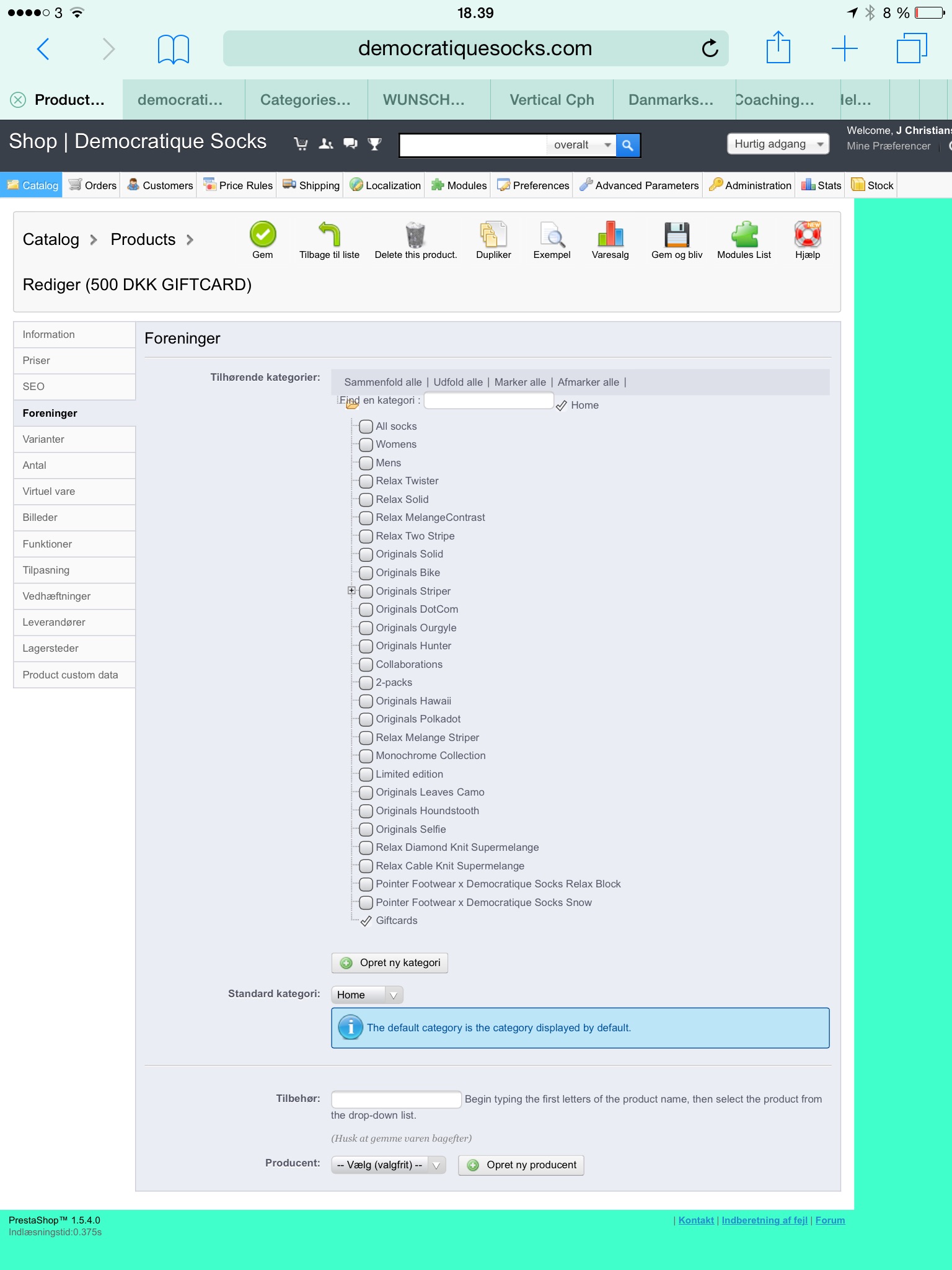Click the Tilbehør product input field
The width and height of the screenshot is (952, 1270).
[x=396, y=1099]
